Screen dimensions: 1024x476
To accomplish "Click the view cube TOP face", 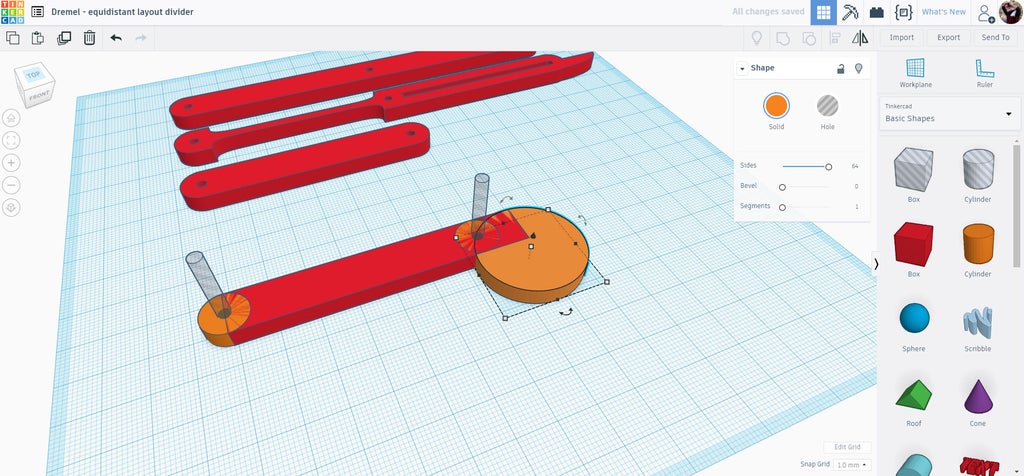I will (33, 75).
